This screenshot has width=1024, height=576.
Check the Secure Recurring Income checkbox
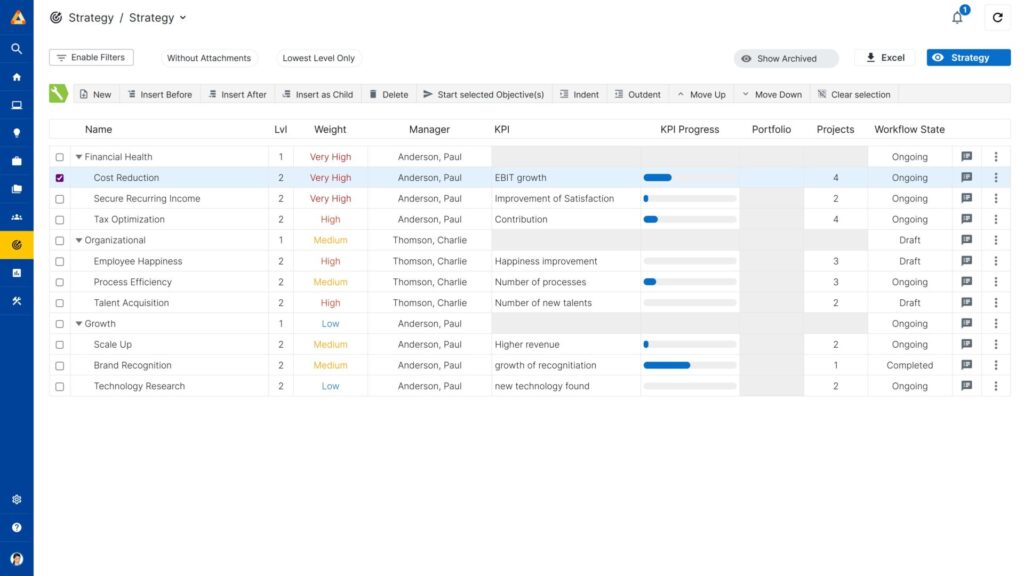tap(59, 199)
